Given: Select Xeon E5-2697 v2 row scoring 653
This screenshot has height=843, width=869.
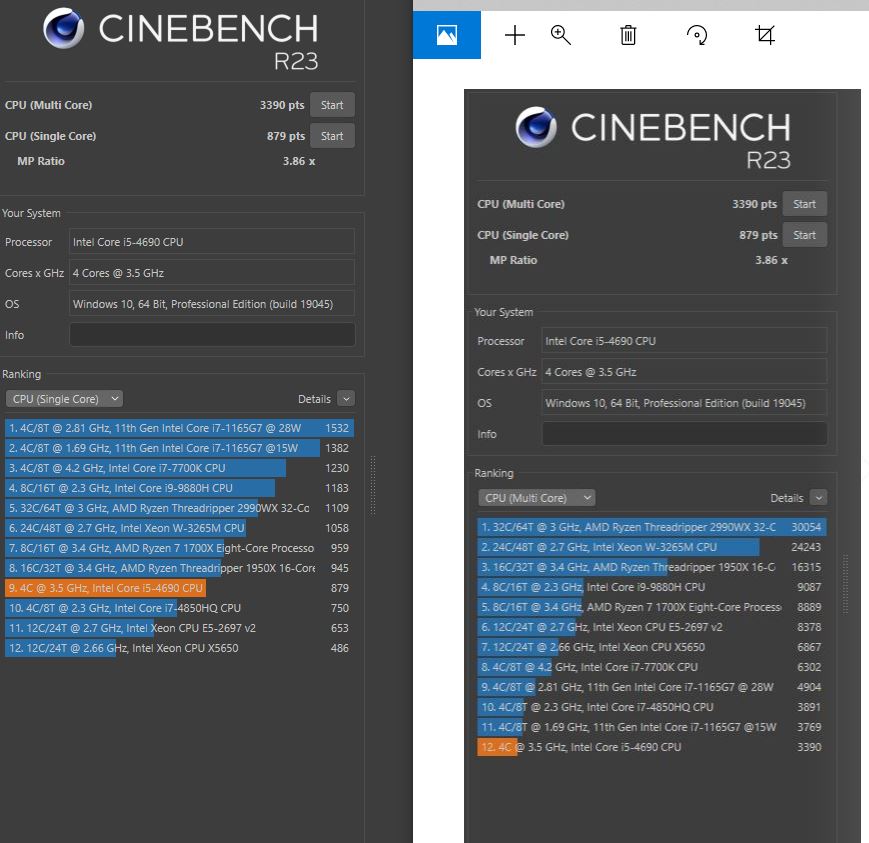Looking at the screenshot, I should point(180,627).
